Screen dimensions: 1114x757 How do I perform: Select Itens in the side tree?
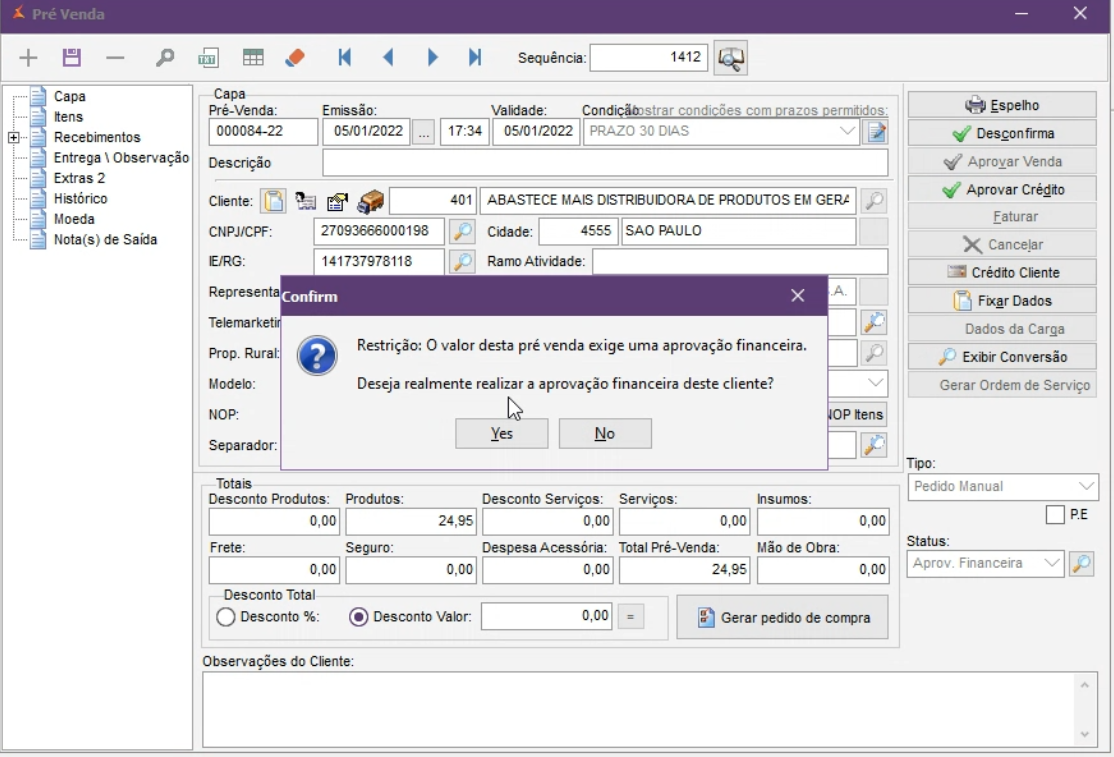[68, 117]
